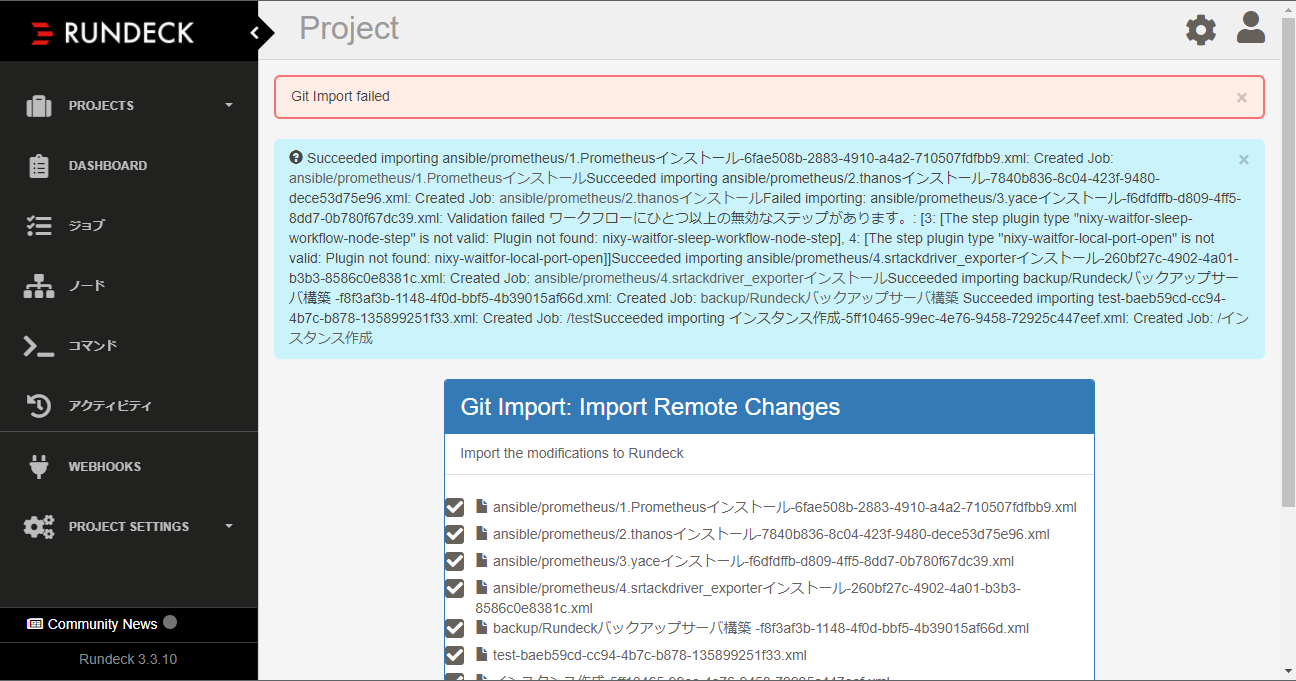Click the Rundeck logo in header
The height and width of the screenshot is (681, 1296).
click(112, 33)
